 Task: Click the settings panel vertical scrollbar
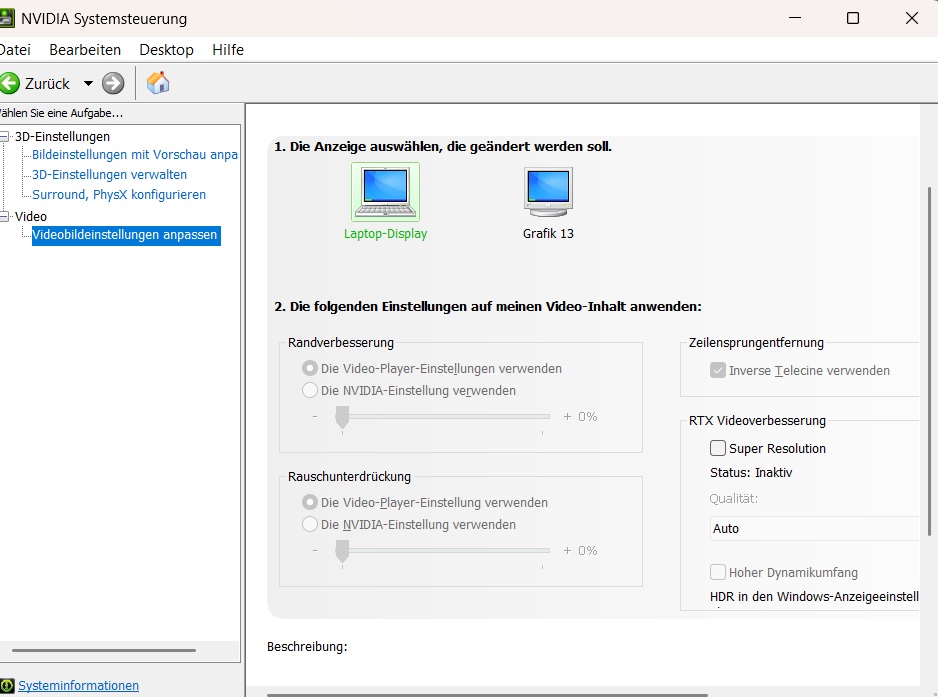point(929,361)
